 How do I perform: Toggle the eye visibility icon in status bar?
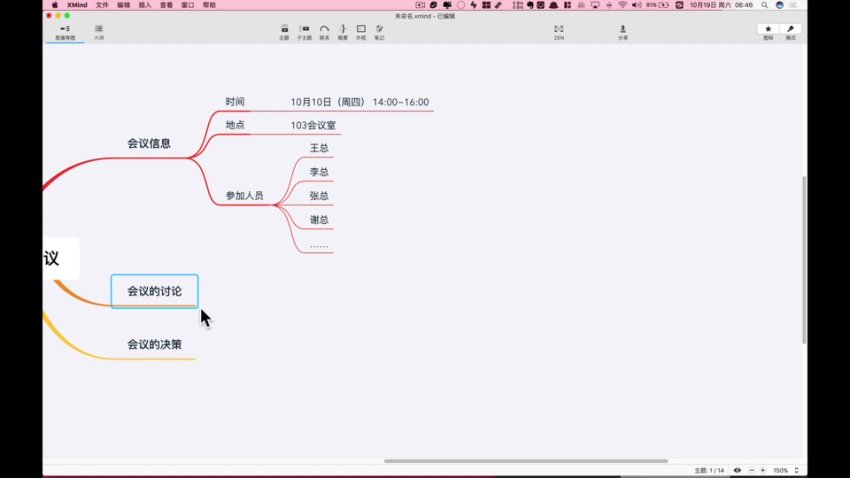(x=737, y=470)
